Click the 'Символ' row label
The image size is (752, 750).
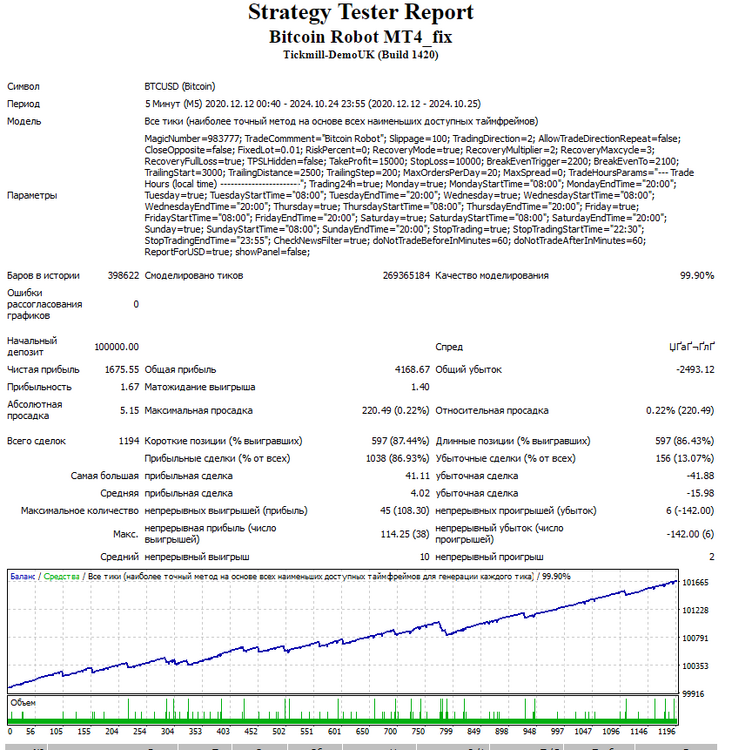pos(23,86)
